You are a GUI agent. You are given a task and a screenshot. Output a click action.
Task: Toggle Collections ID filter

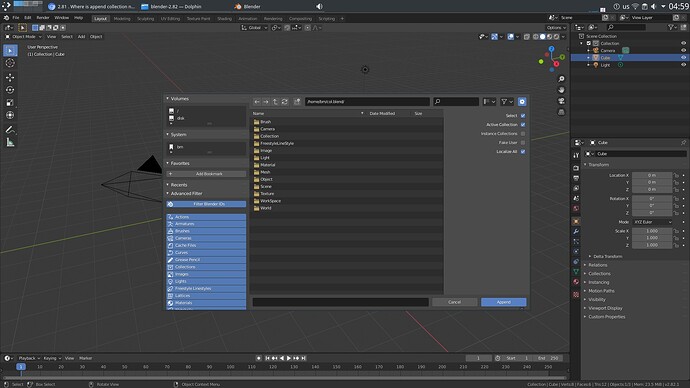(206, 267)
